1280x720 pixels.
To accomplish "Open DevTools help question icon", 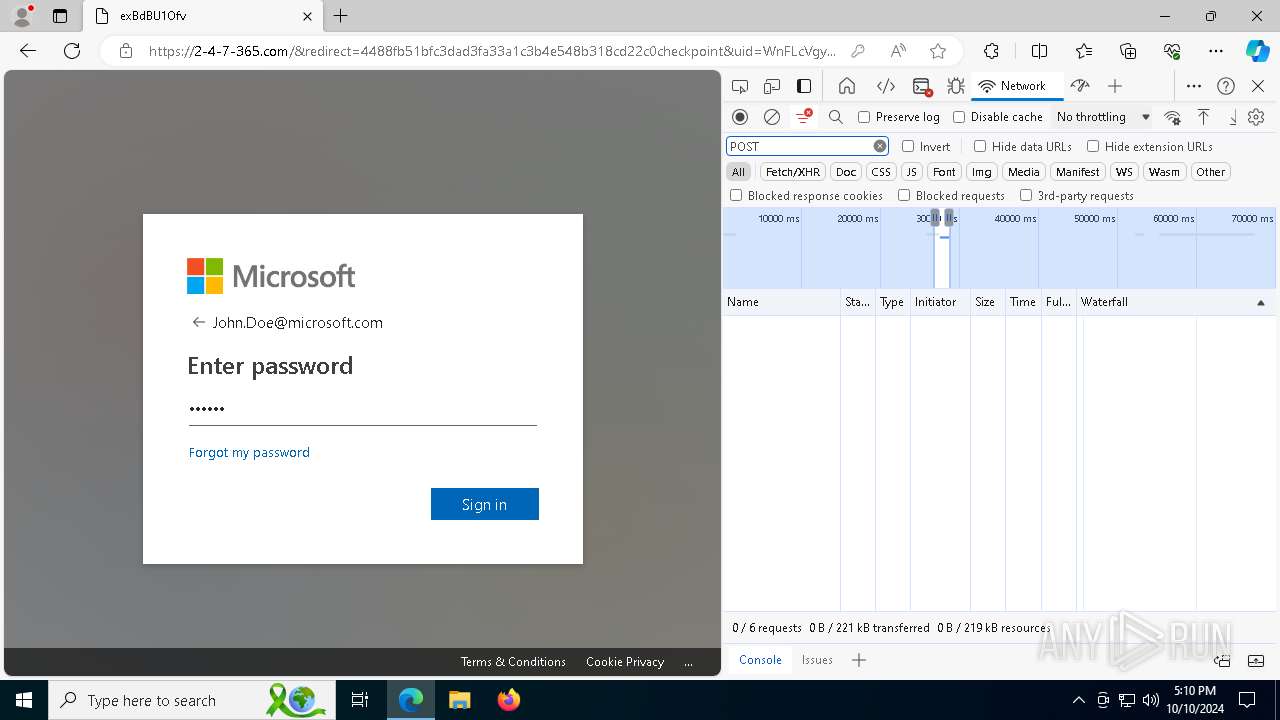I will (x=1226, y=86).
